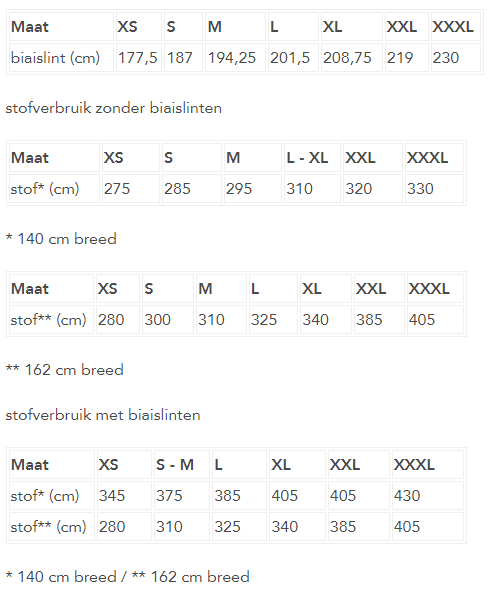
Task: Click the 'stofverbruik zonder biaislinten' heading
Action: (x=114, y=108)
